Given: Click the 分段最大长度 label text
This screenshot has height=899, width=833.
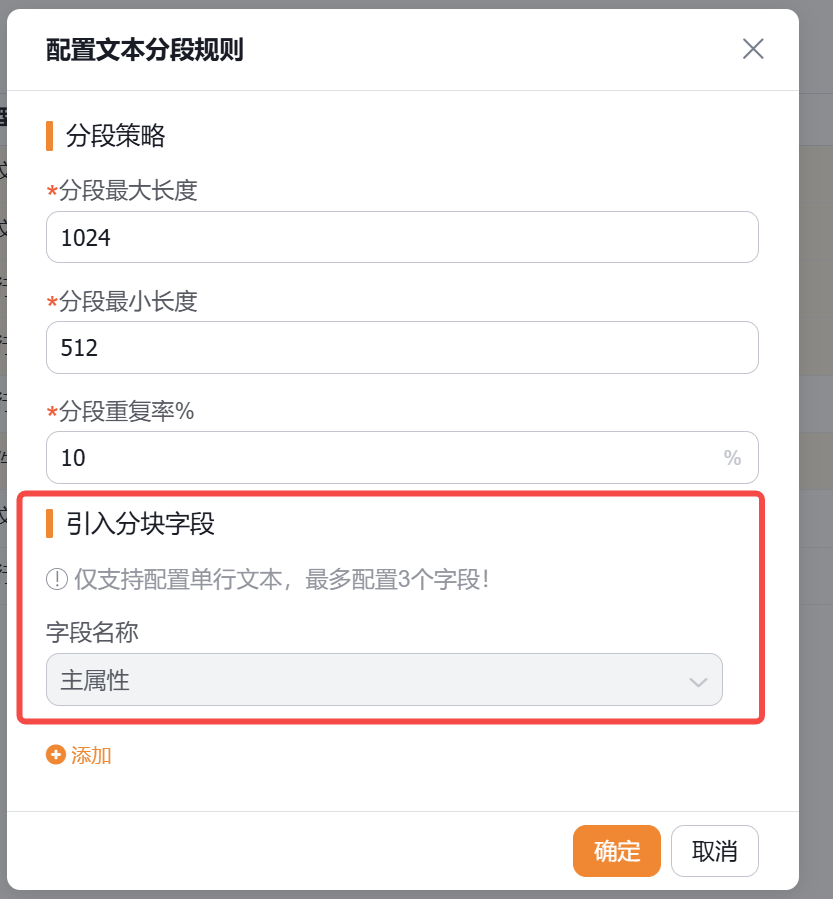Looking at the screenshot, I should click(x=128, y=190).
